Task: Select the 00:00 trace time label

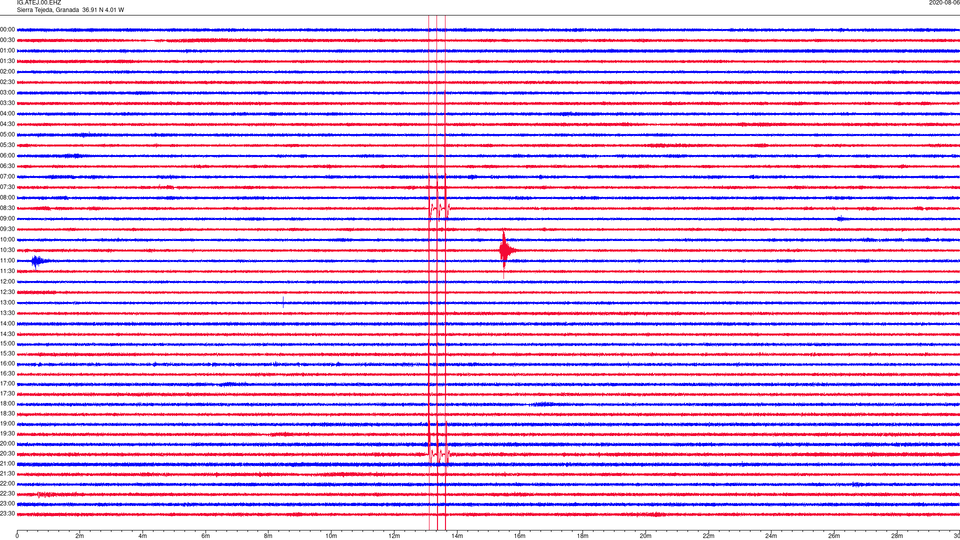Action: pos(7,29)
